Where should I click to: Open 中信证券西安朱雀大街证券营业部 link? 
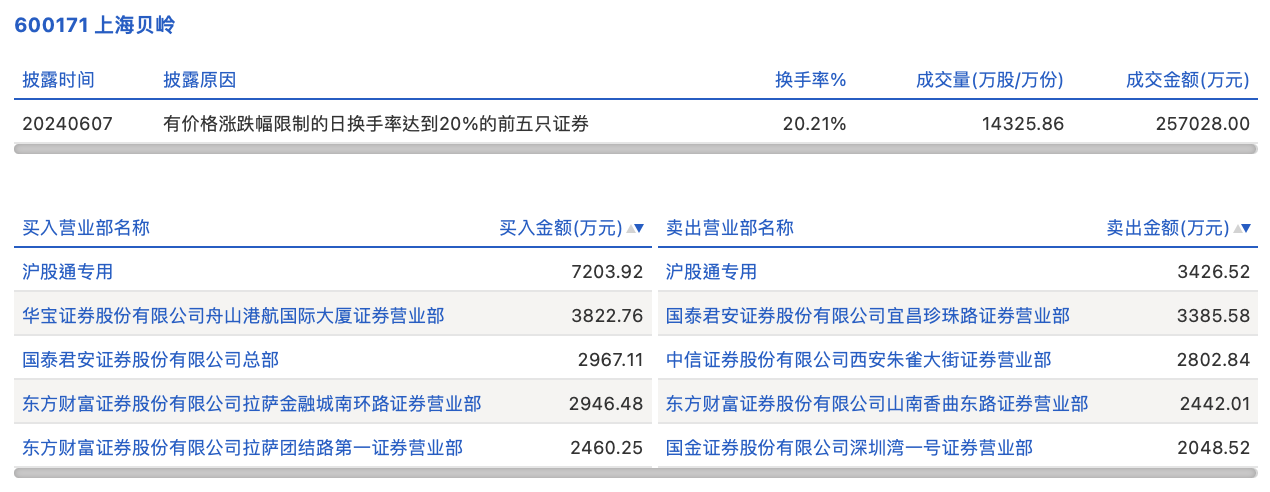859,360
